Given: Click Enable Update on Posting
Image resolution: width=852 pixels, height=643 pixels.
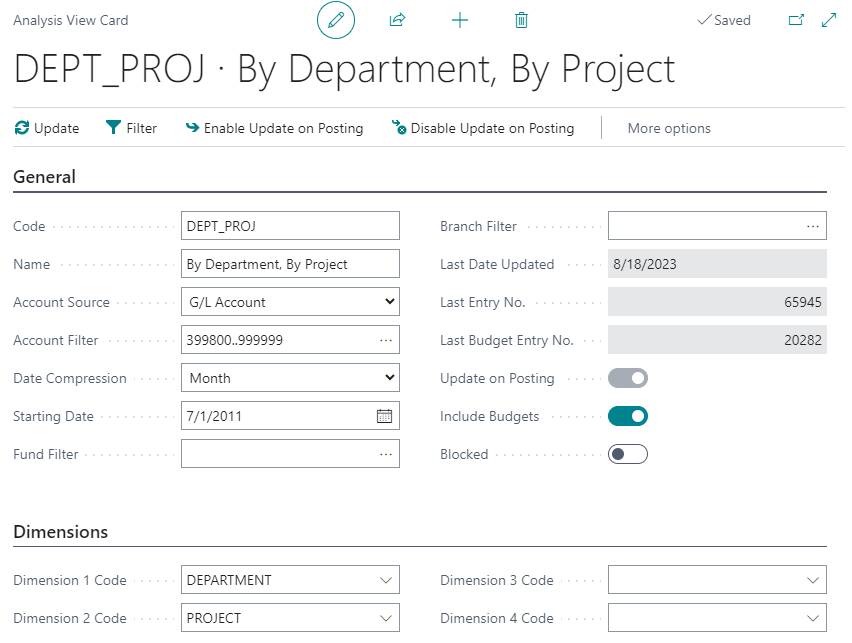Looking at the screenshot, I should pyautogui.click(x=274, y=128).
